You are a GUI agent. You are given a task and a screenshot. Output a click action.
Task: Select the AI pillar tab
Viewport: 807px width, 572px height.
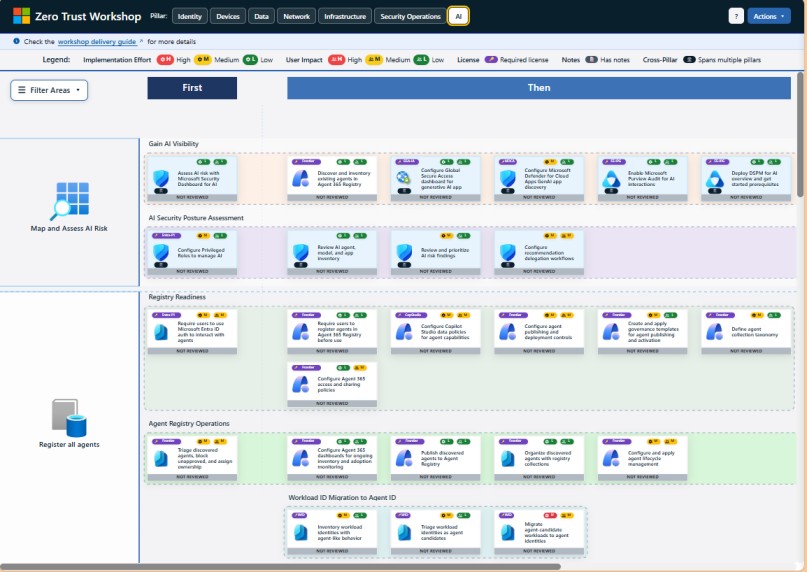pos(458,16)
